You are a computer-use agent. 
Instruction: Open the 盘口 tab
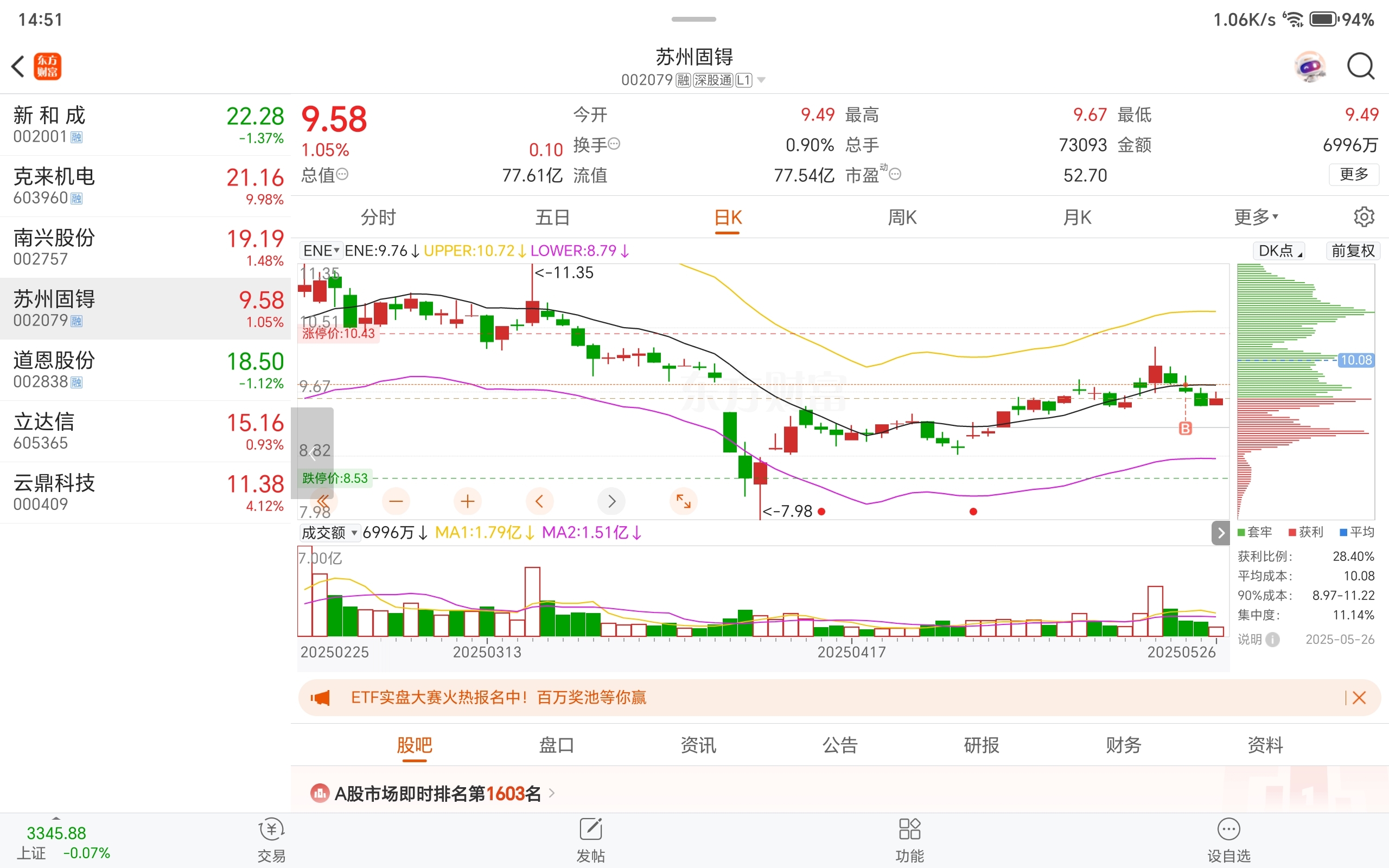[556, 745]
